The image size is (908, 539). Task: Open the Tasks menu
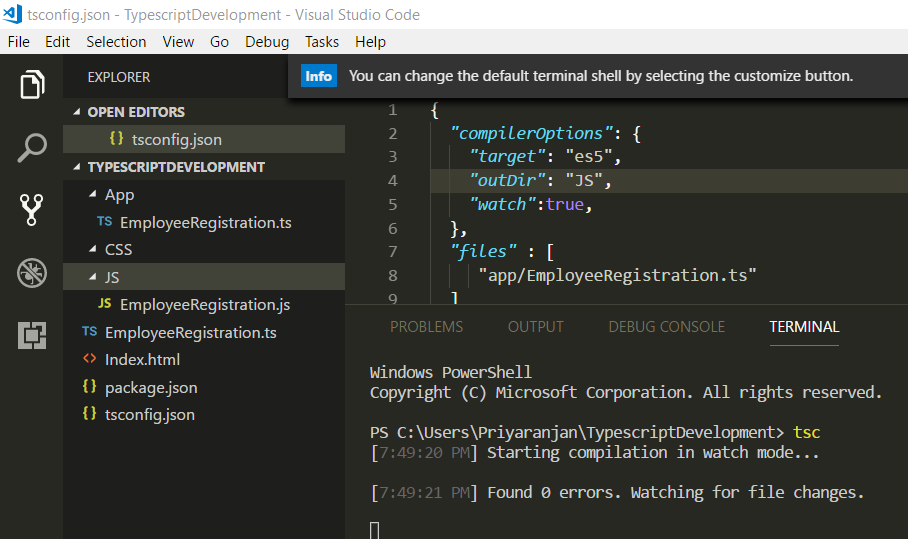pyautogui.click(x=322, y=42)
